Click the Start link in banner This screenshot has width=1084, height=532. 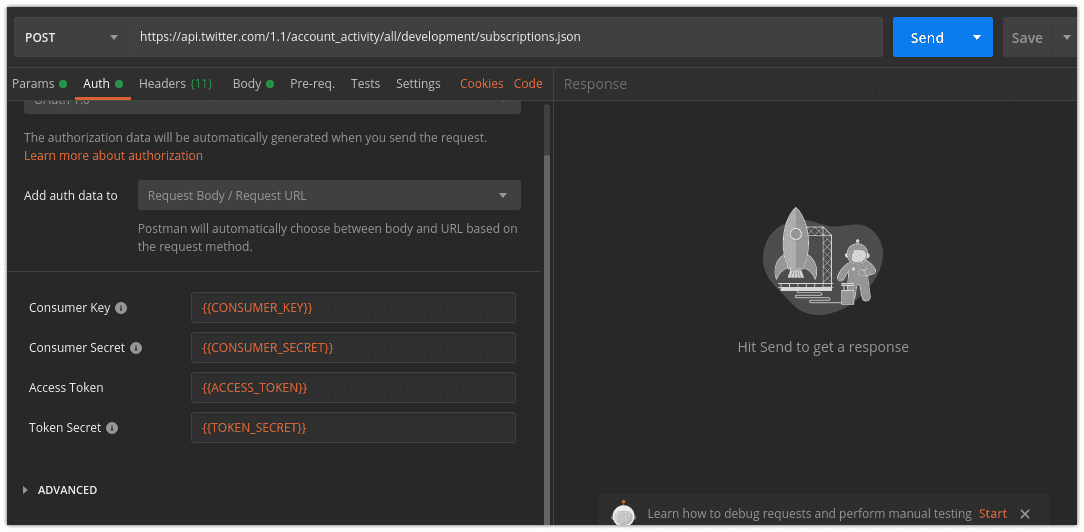point(992,514)
